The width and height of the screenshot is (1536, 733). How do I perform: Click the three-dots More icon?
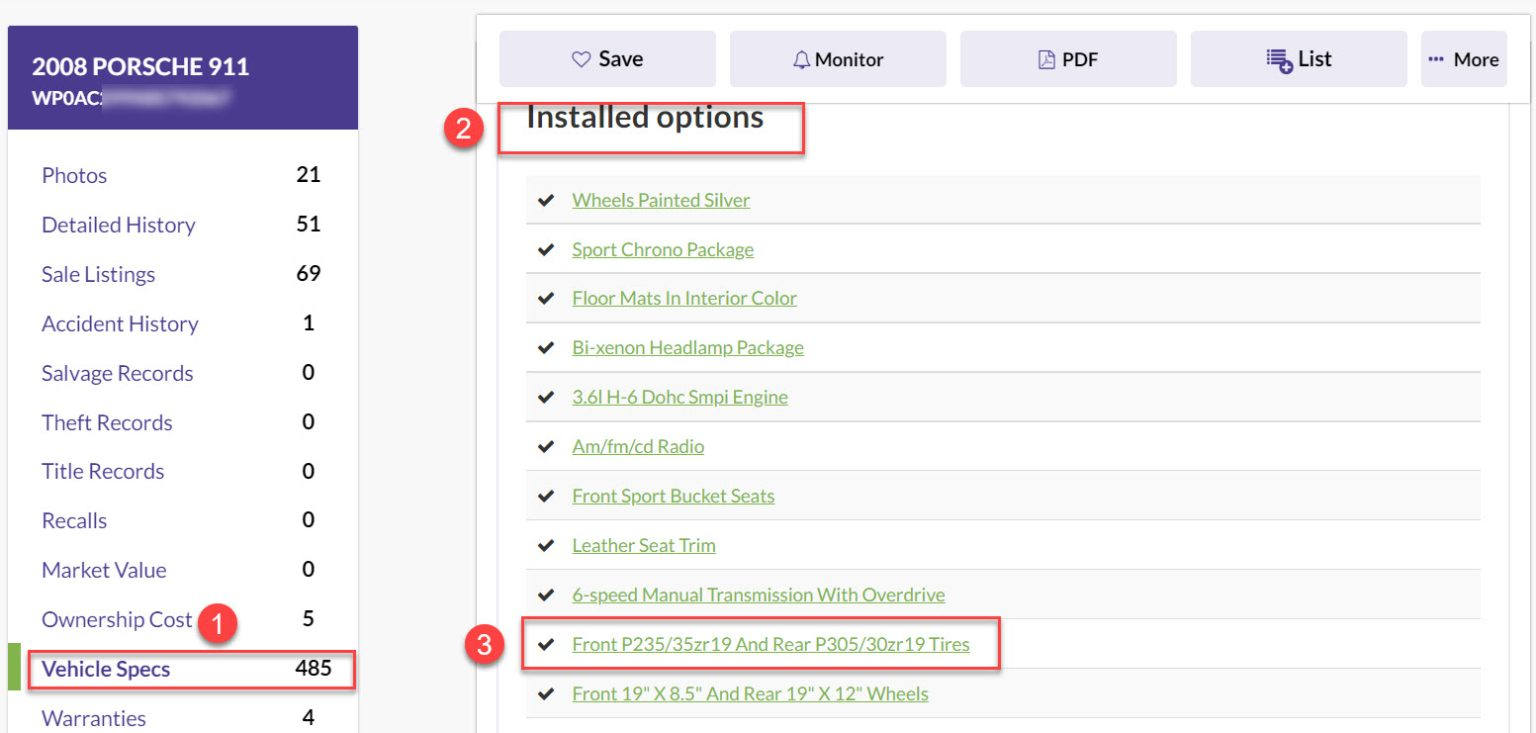1436,60
